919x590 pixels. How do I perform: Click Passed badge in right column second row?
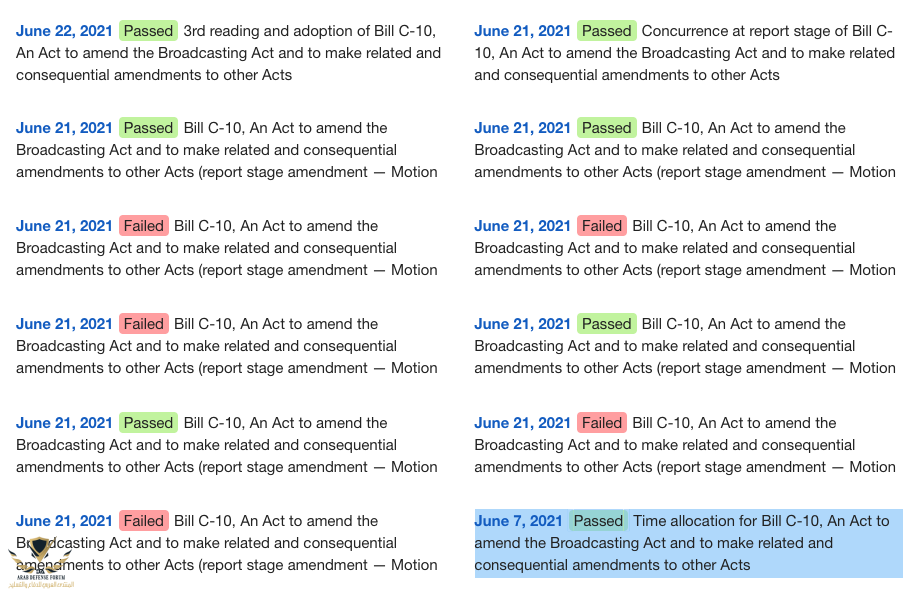607,128
